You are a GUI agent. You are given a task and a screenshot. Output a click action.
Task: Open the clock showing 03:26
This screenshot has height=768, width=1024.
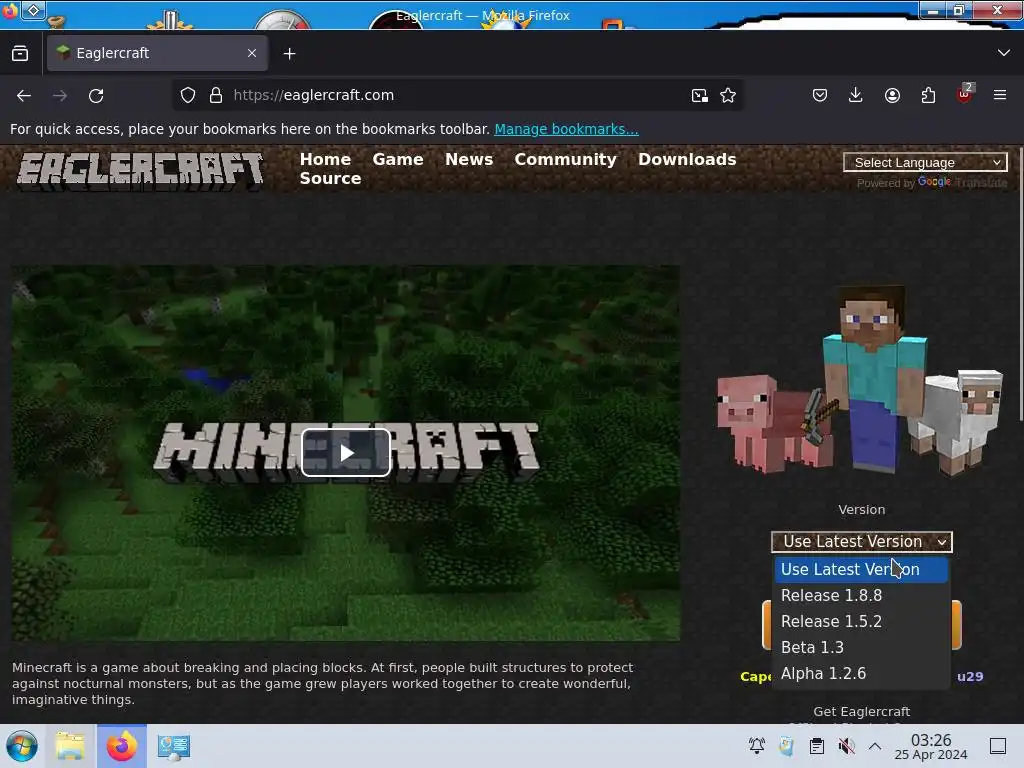point(931,746)
